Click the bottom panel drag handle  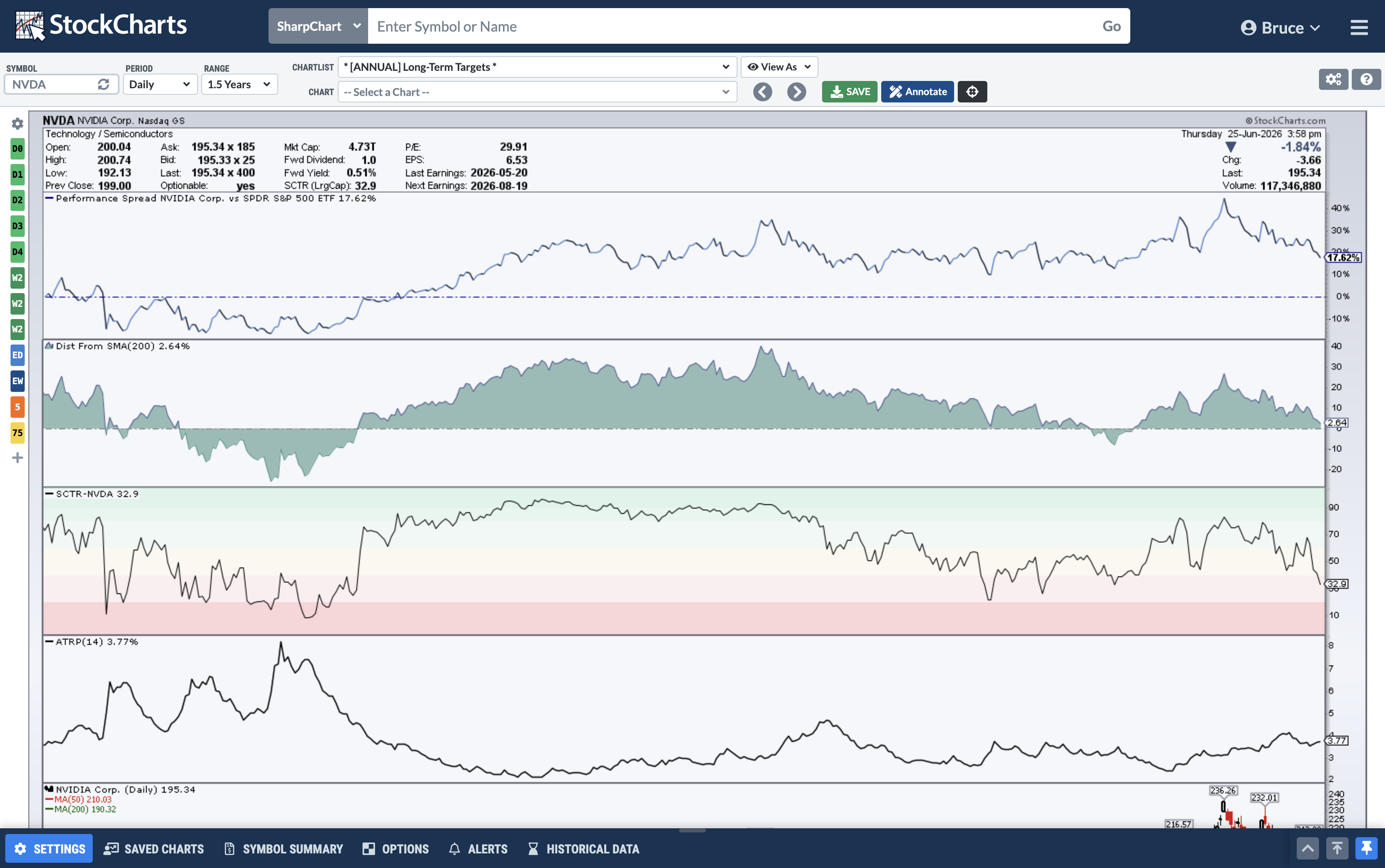click(692, 830)
